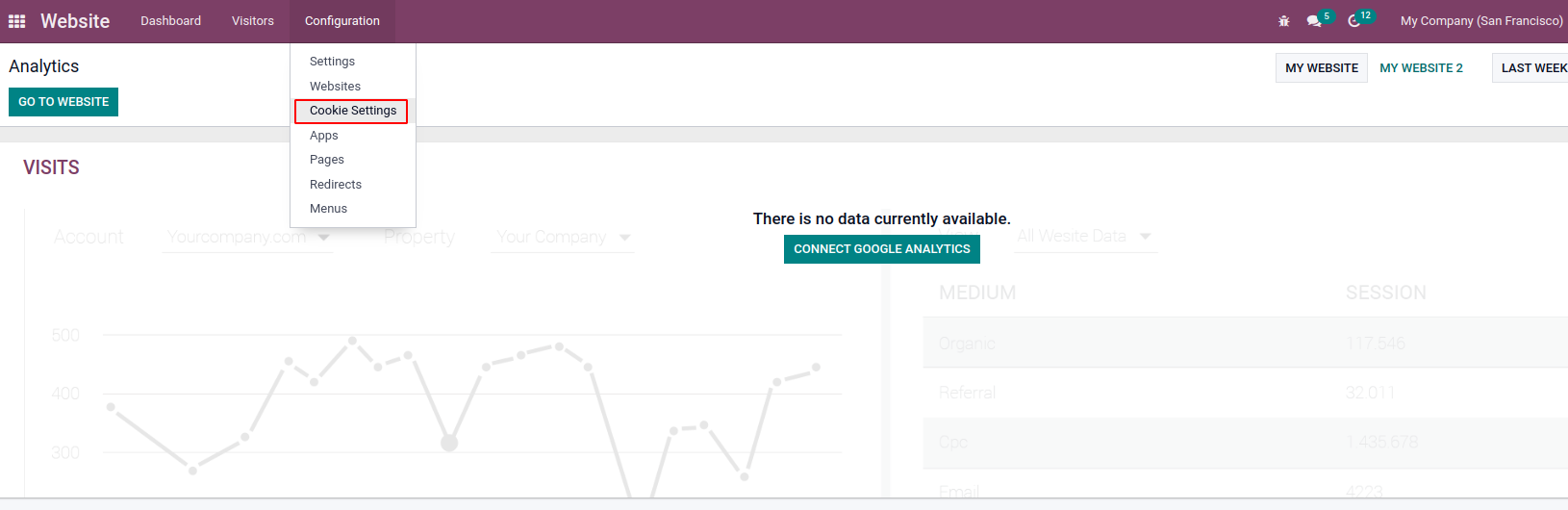Expand the Your Company property dropdown
1568x510 pixels.
click(x=564, y=237)
